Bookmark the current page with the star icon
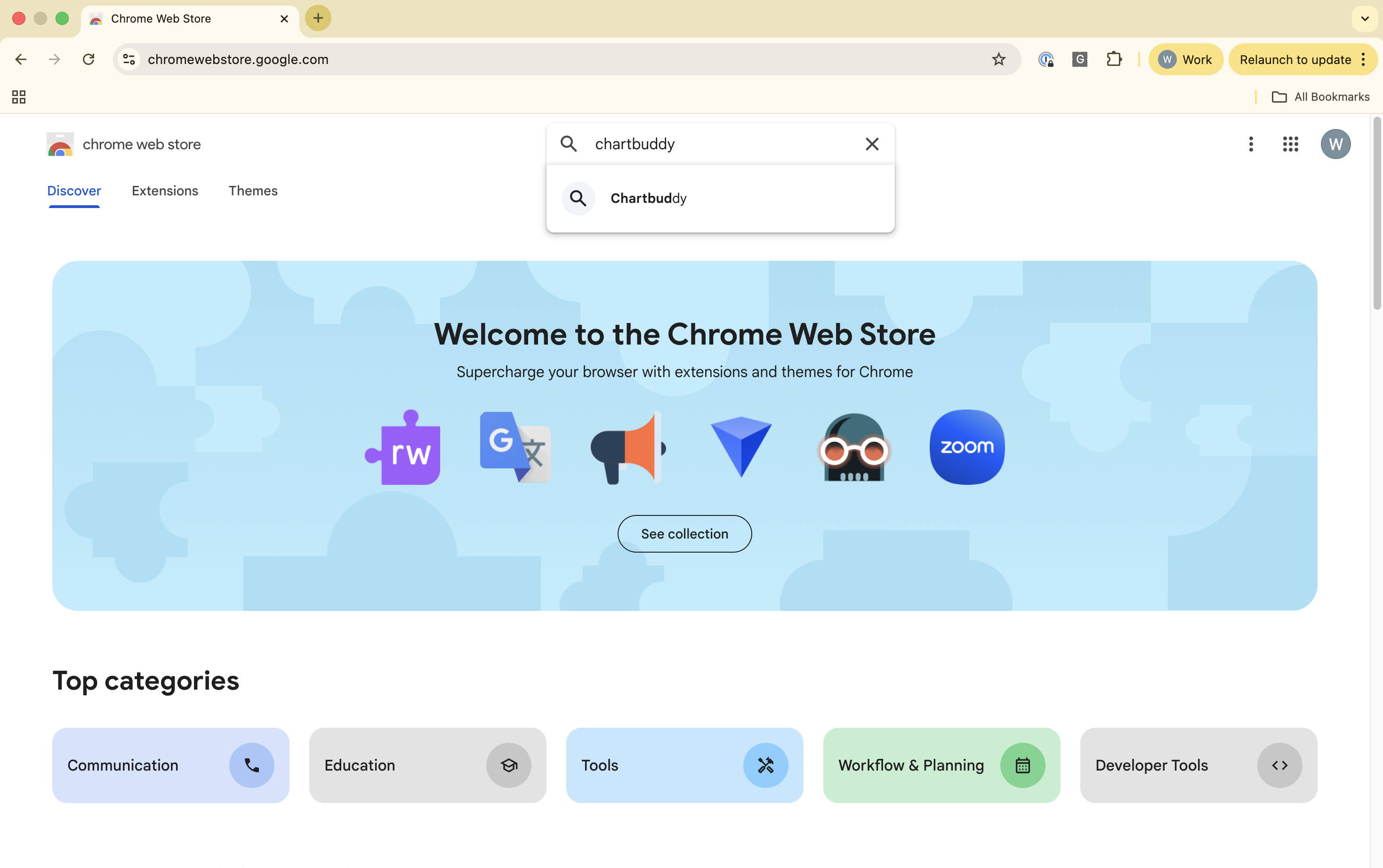This screenshot has width=1383, height=868. (998, 58)
